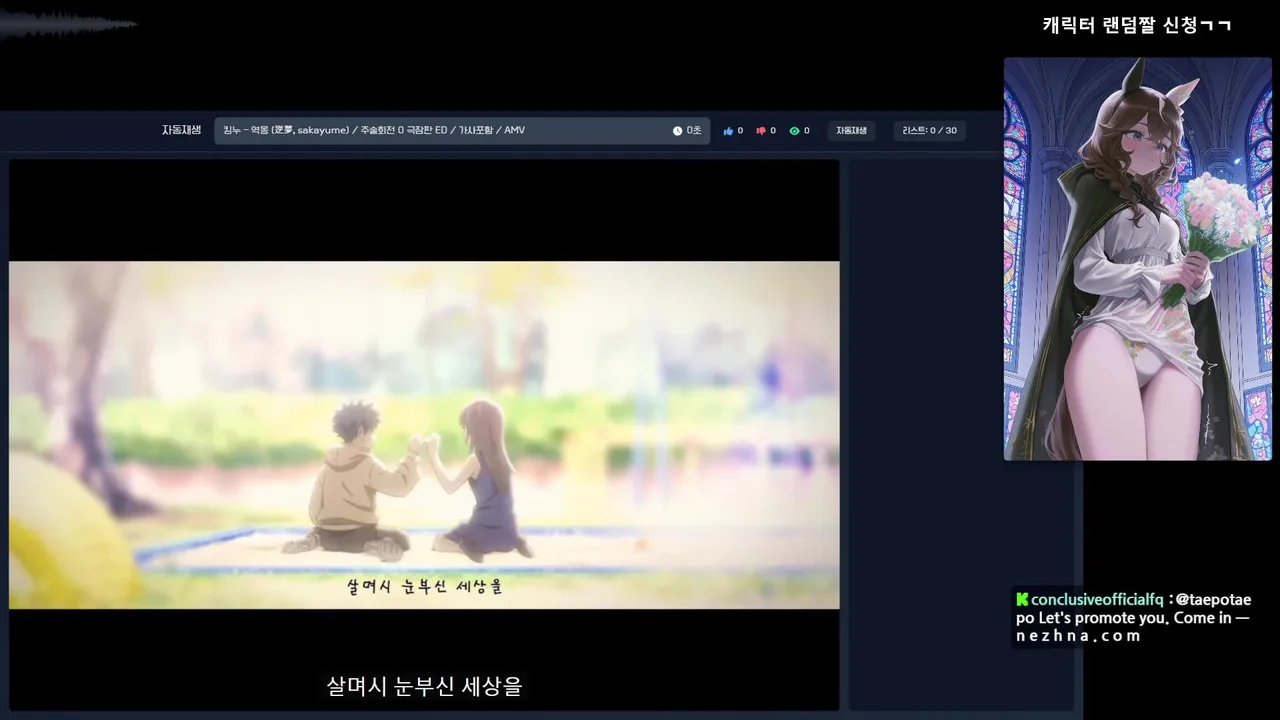The width and height of the screenshot is (1280, 720).
Task: Click the anime video player frame
Action: [424, 435]
